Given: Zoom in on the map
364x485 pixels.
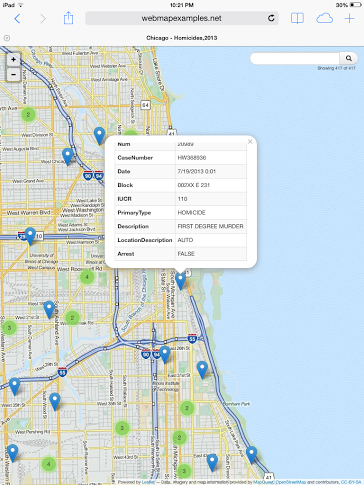Looking at the screenshot, I should (x=13, y=60).
